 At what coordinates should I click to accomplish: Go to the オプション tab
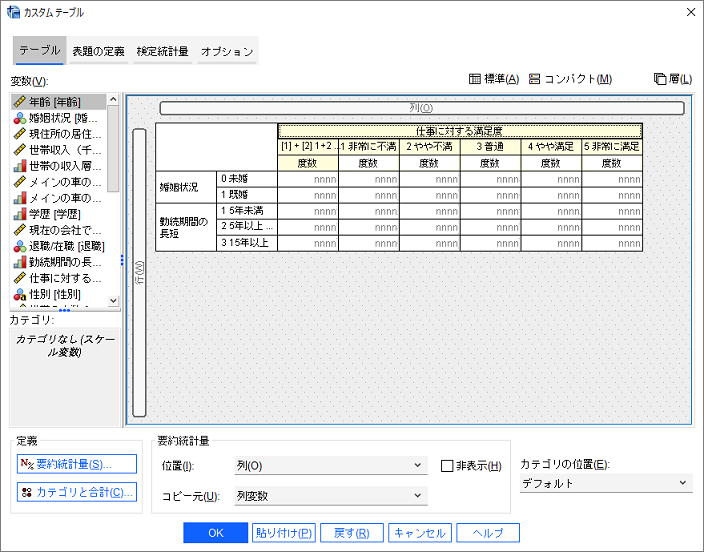[226, 51]
